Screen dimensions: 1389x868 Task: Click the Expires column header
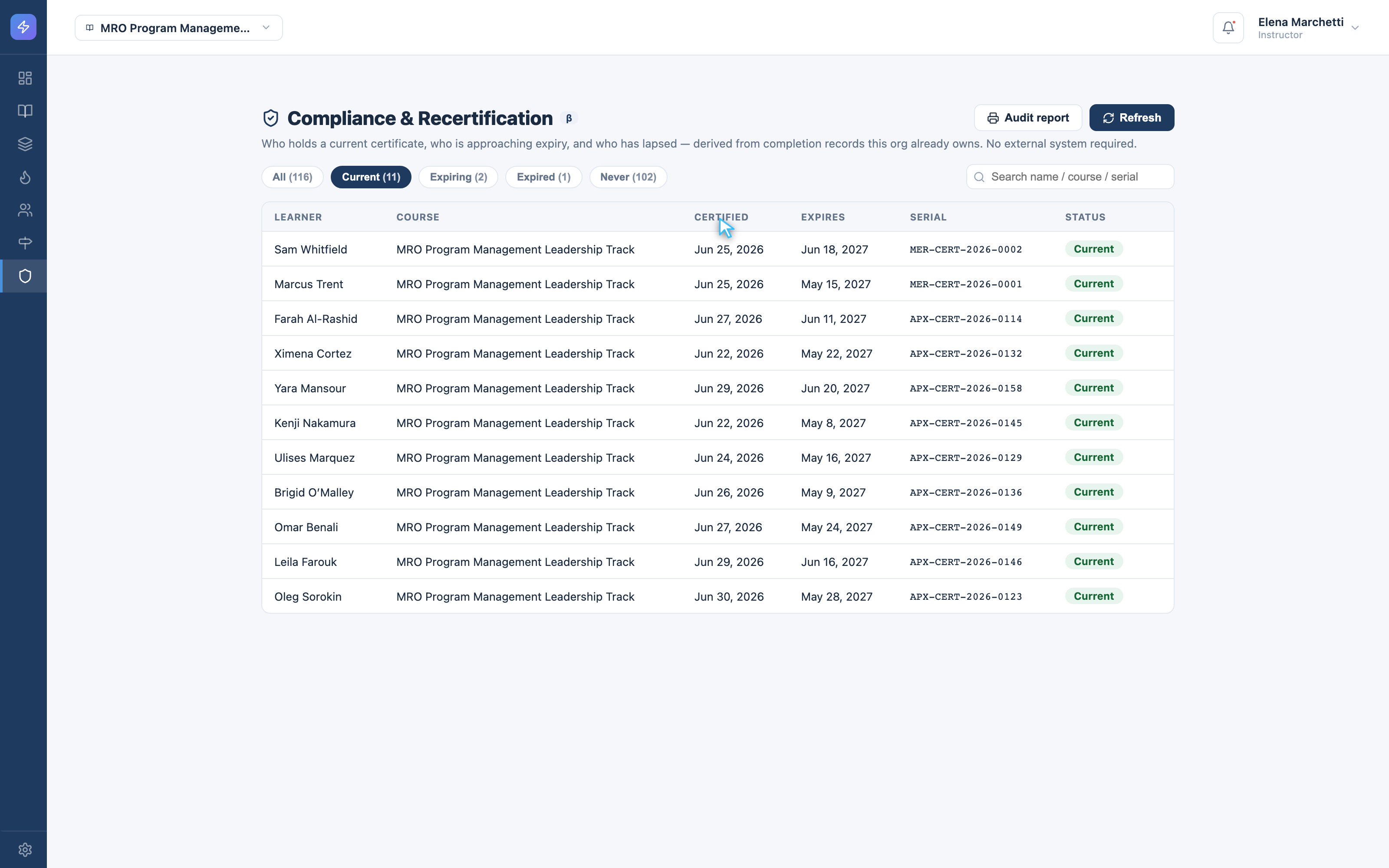click(823, 217)
